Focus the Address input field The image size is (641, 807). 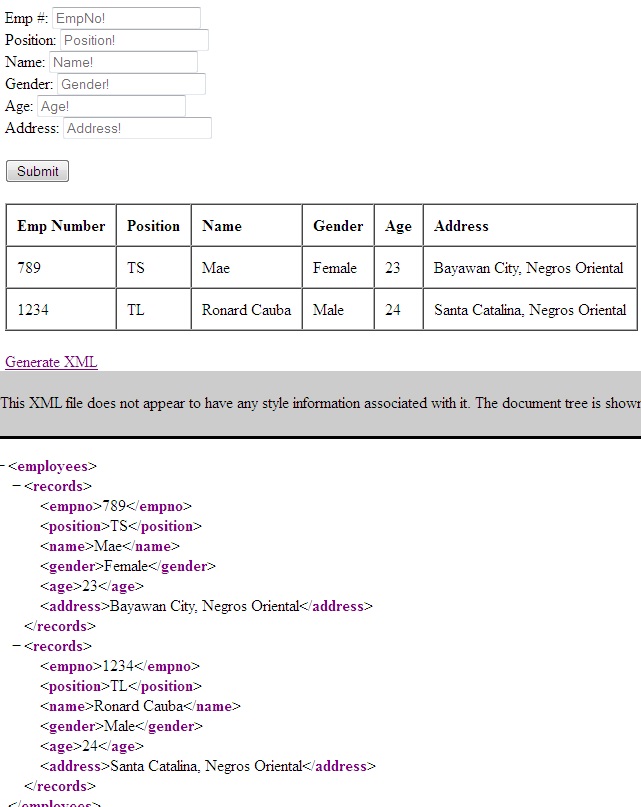[x=137, y=128]
